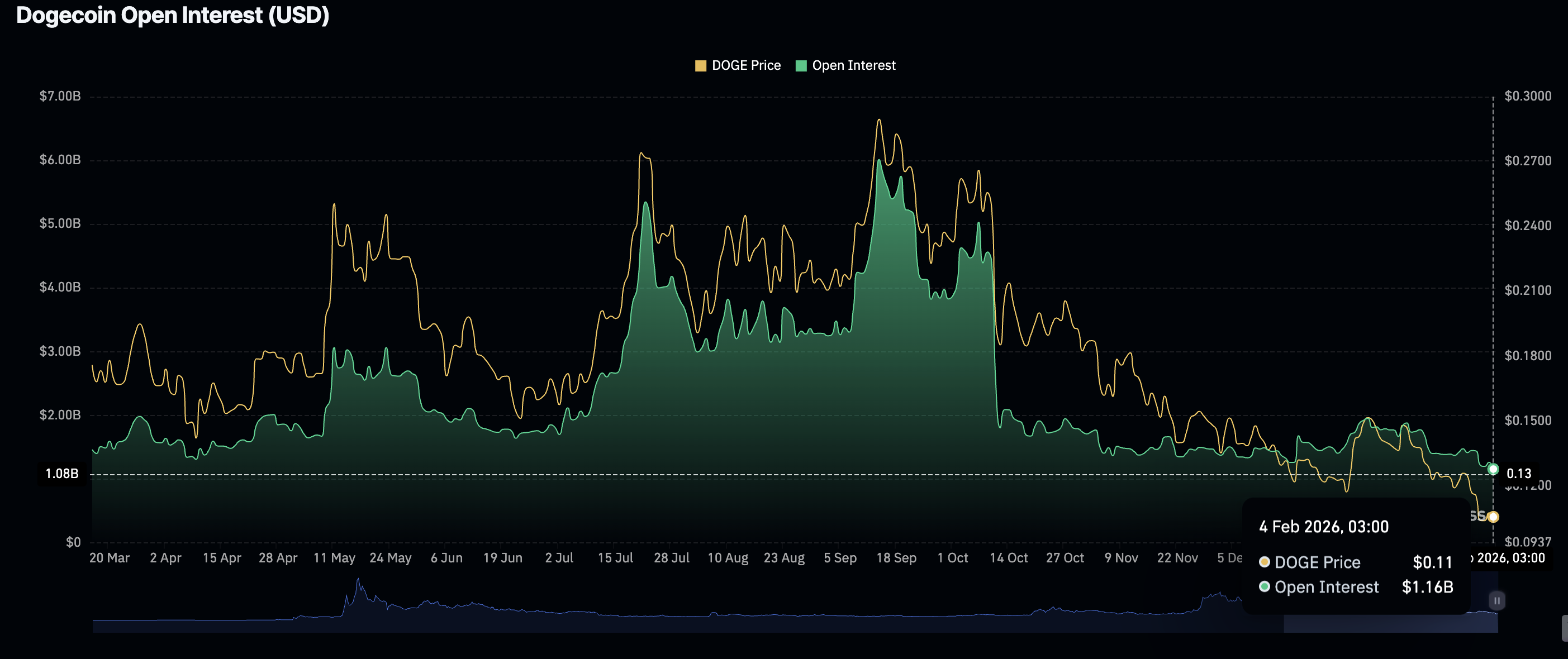The width and height of the screenshot is (1568, 659).
Task: Click the green Open Interest endpoint marker
Action: [x=1493, y=469]
